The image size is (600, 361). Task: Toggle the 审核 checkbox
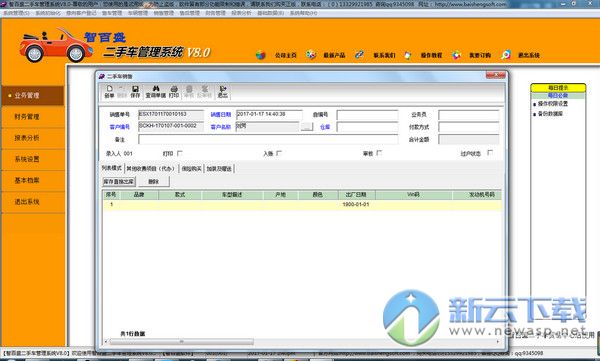(379, 153)
